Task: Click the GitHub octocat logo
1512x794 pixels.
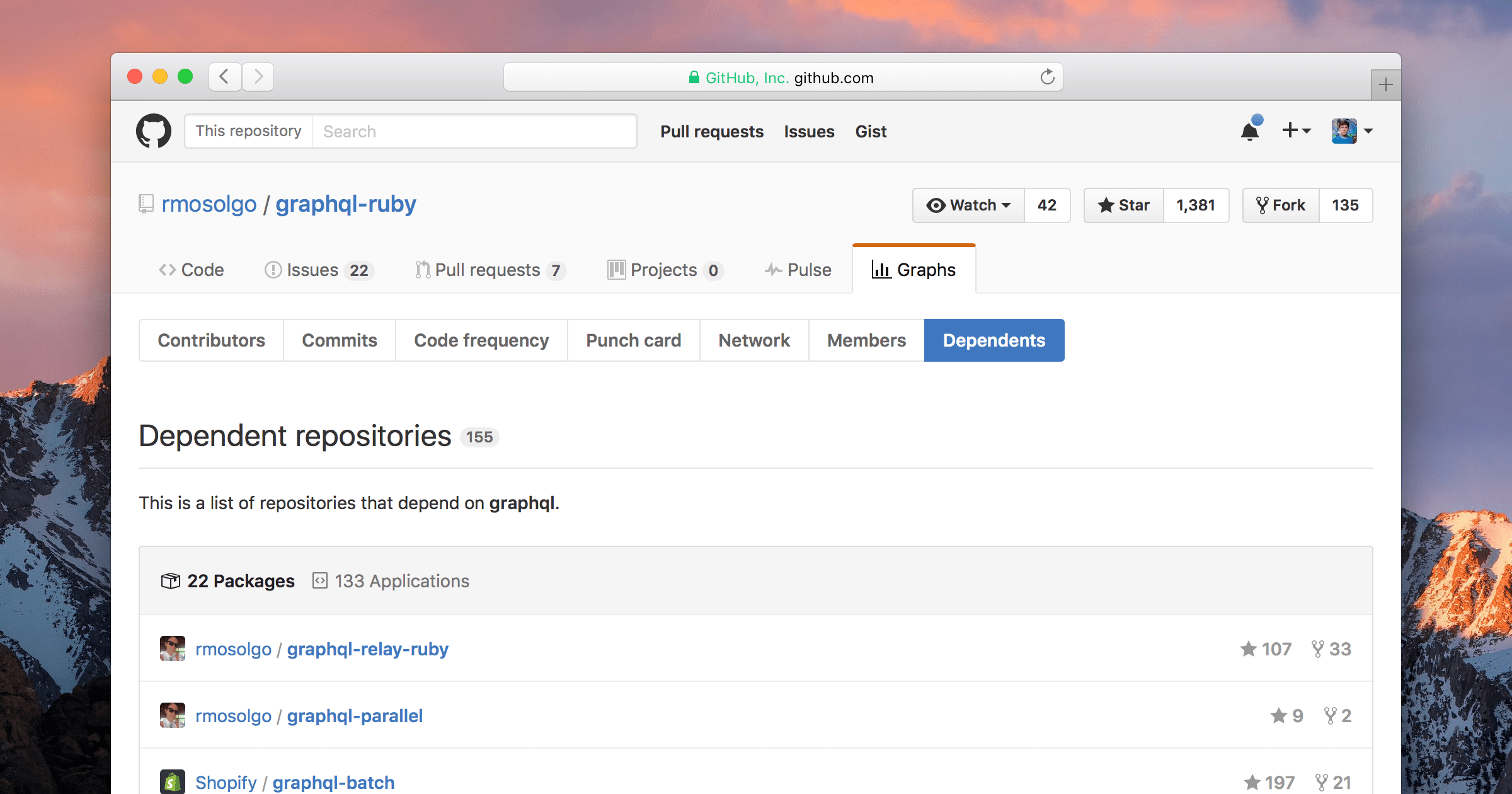Action: [153, 130]
